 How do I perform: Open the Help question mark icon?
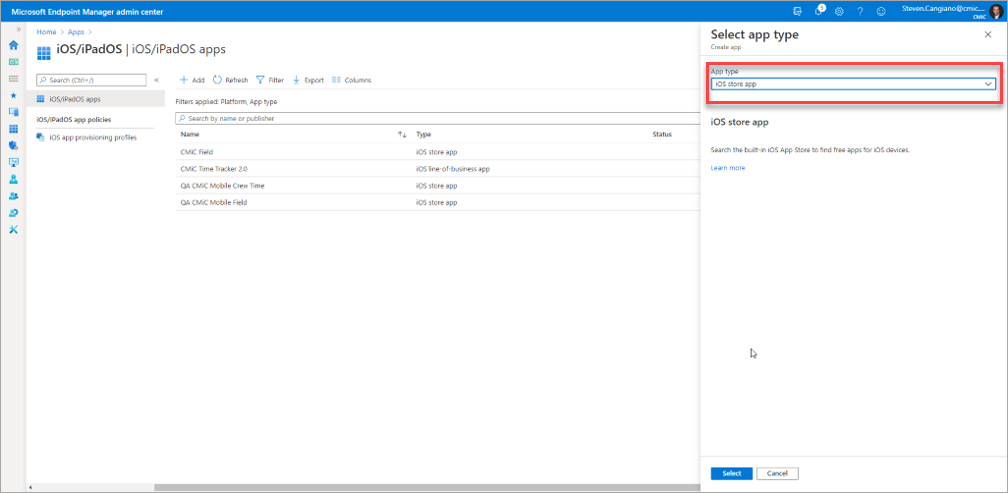click(860, 12)
